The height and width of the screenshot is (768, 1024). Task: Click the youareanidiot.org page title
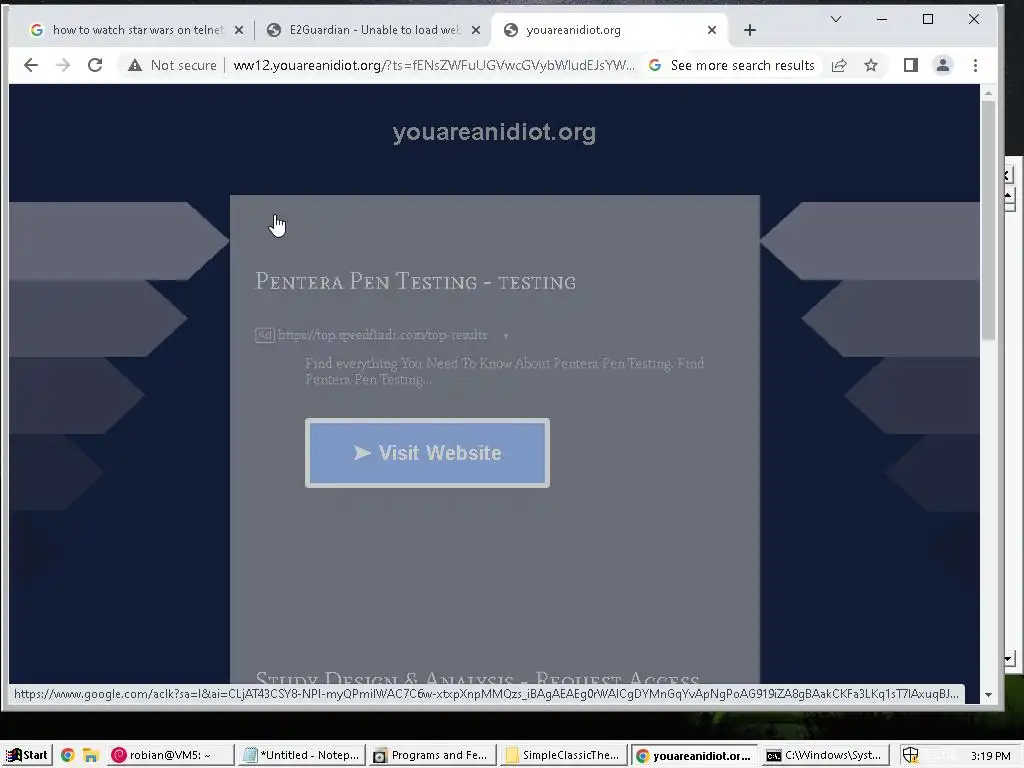(494, 132)
